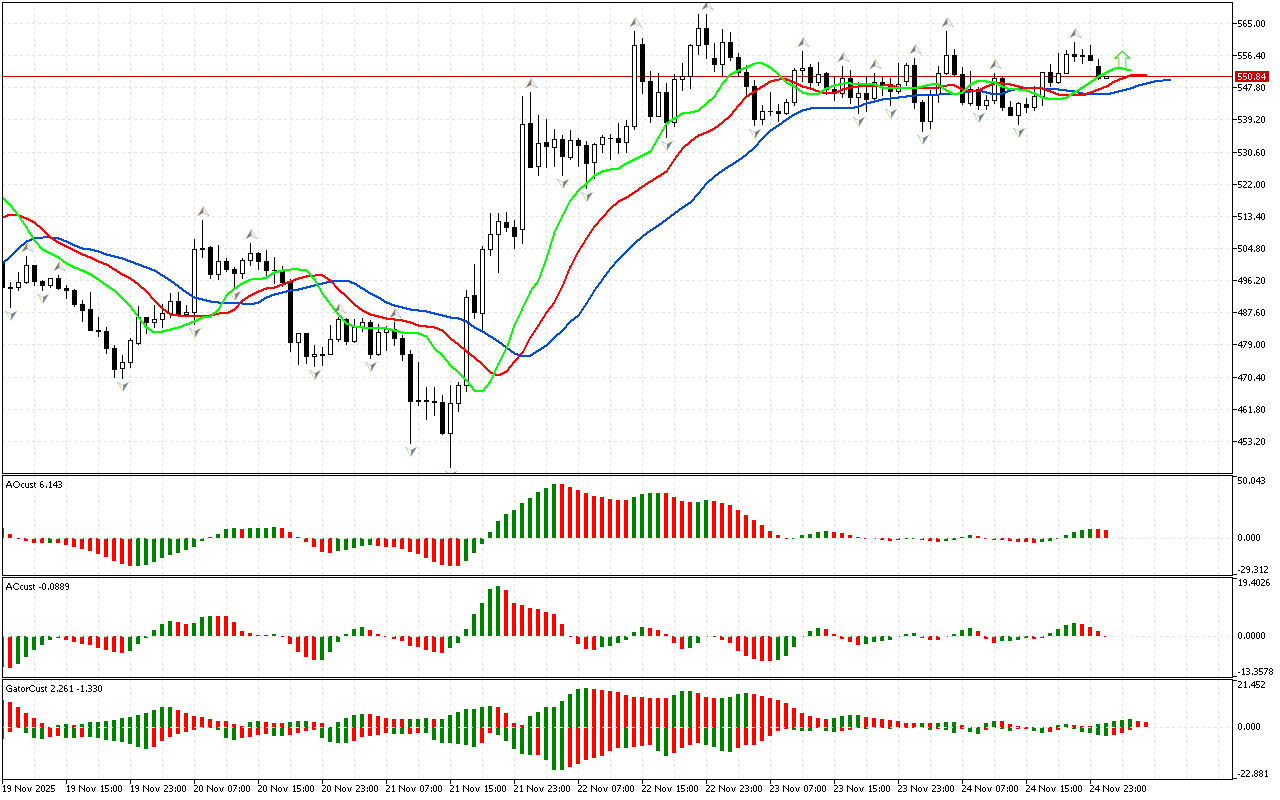The height and width of the screenshot is (800, 1280).
Task: Select the green Alligator lips line
Action: coord(520,318)
